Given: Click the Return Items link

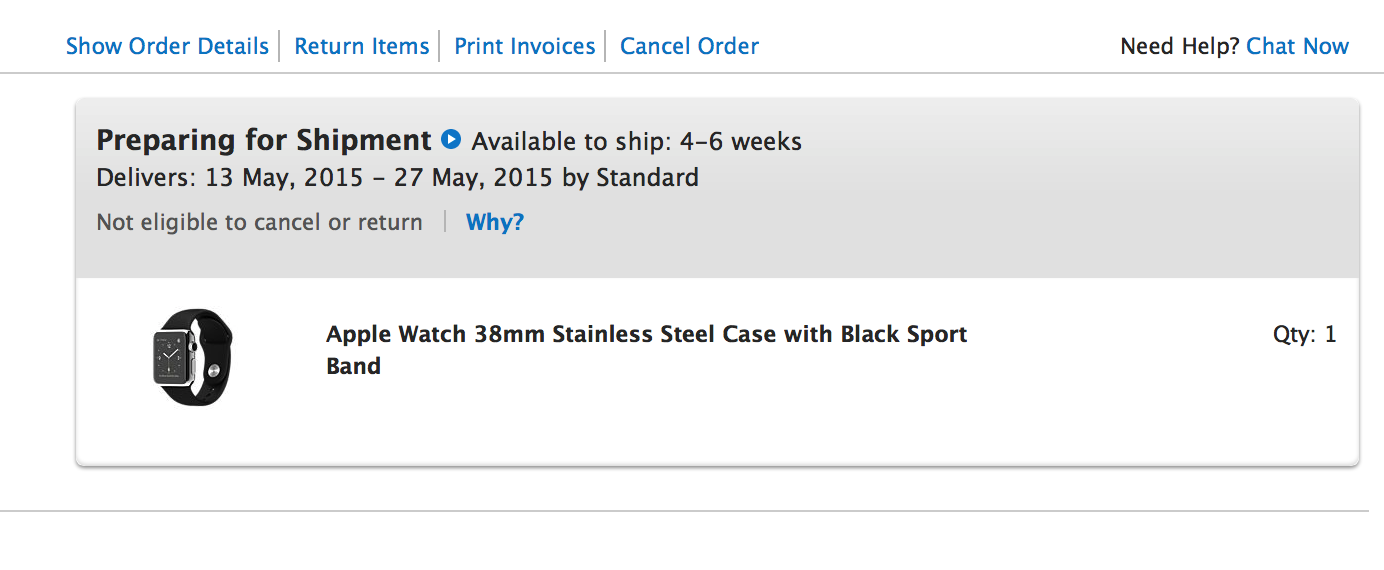Looking at the screenshot, I should click(361, 46).
